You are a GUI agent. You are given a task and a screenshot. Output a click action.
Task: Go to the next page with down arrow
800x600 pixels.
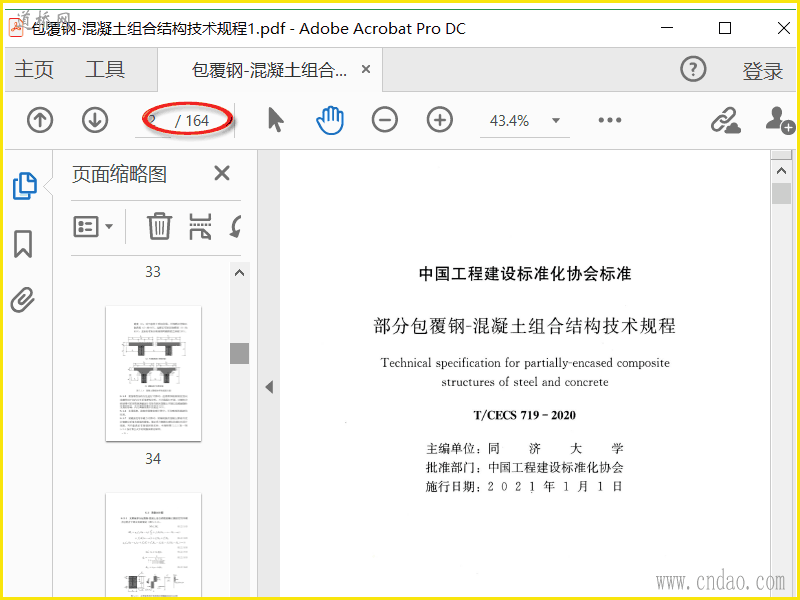click(95, 120)
